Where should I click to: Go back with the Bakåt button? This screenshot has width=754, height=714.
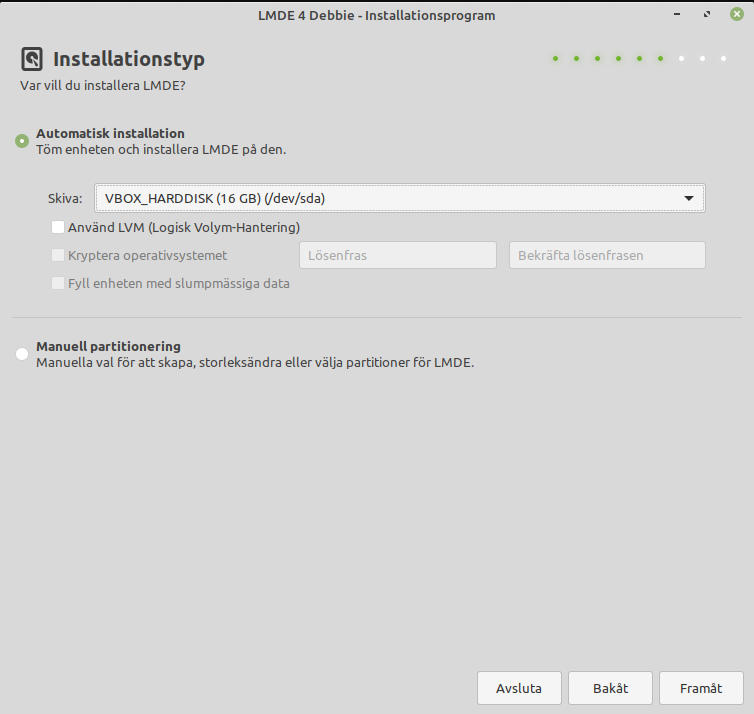[610, 688]
